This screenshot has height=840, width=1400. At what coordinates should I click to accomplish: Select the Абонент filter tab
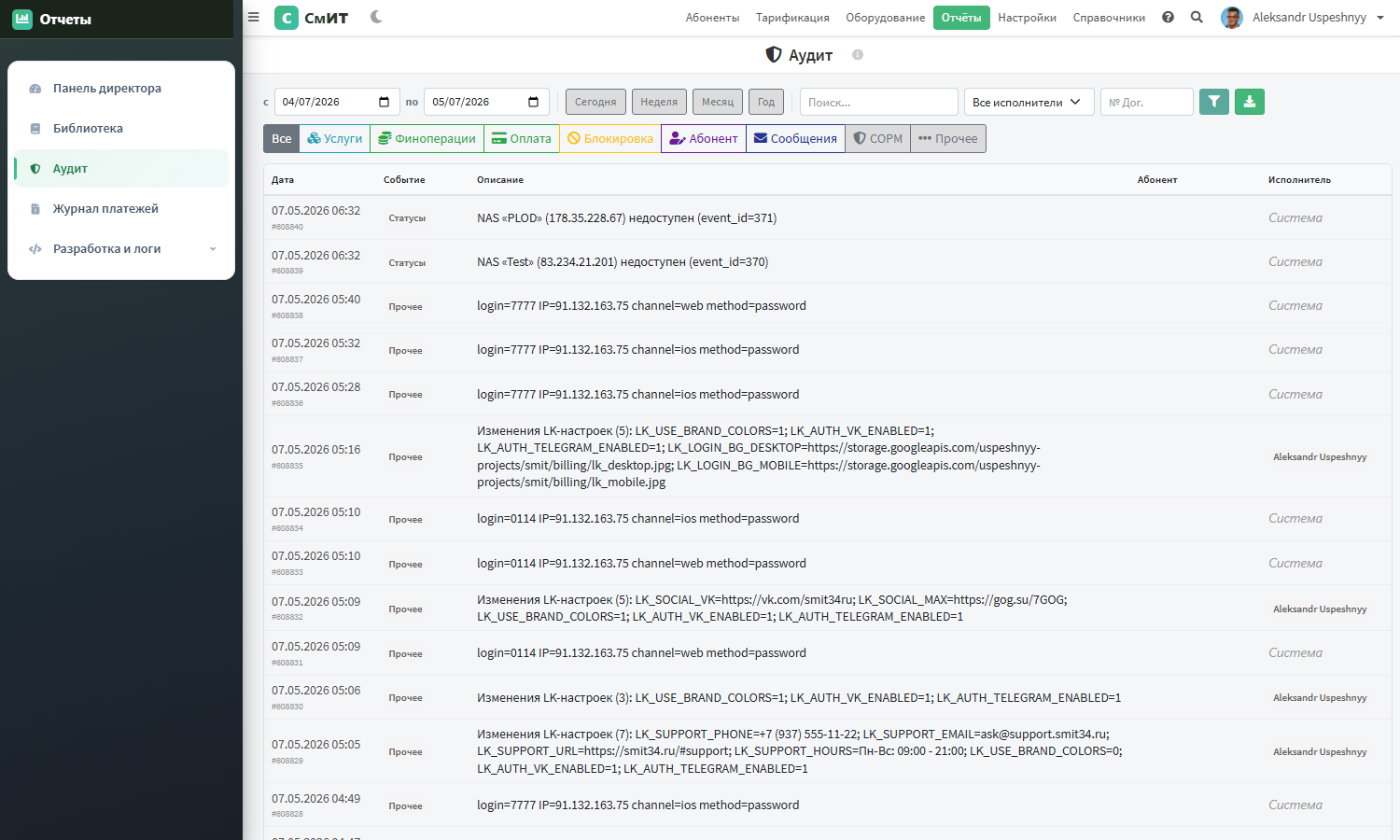pos(704,138)
